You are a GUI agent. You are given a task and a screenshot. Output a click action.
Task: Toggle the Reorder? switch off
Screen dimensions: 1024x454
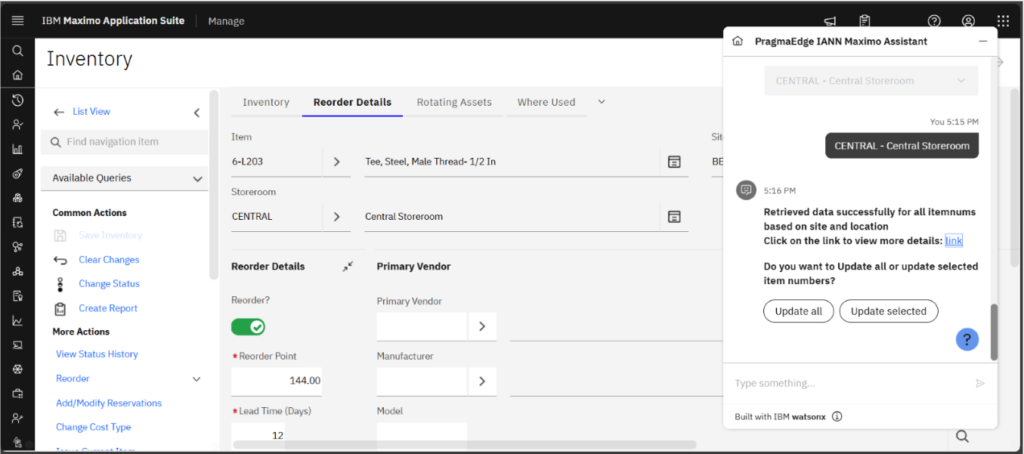248,327
